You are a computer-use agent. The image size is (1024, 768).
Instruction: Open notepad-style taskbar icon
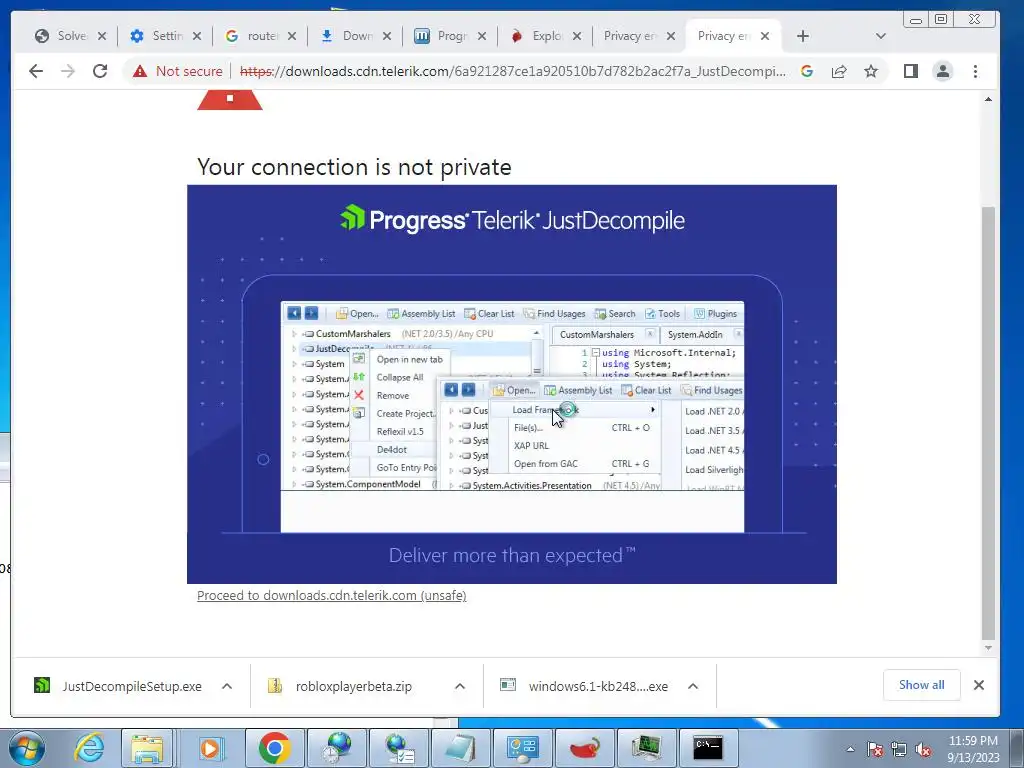pos(460,748)
